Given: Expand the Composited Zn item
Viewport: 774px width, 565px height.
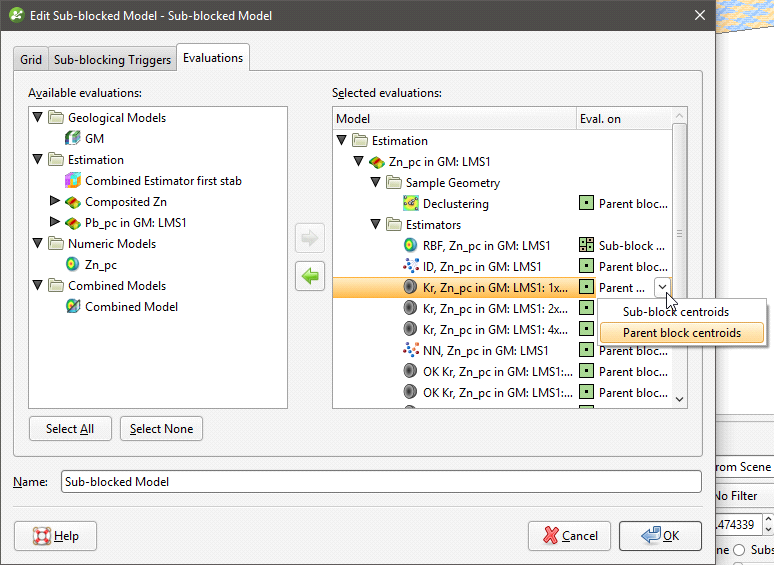Looking at the screenshot, I should tap(55, 202).
